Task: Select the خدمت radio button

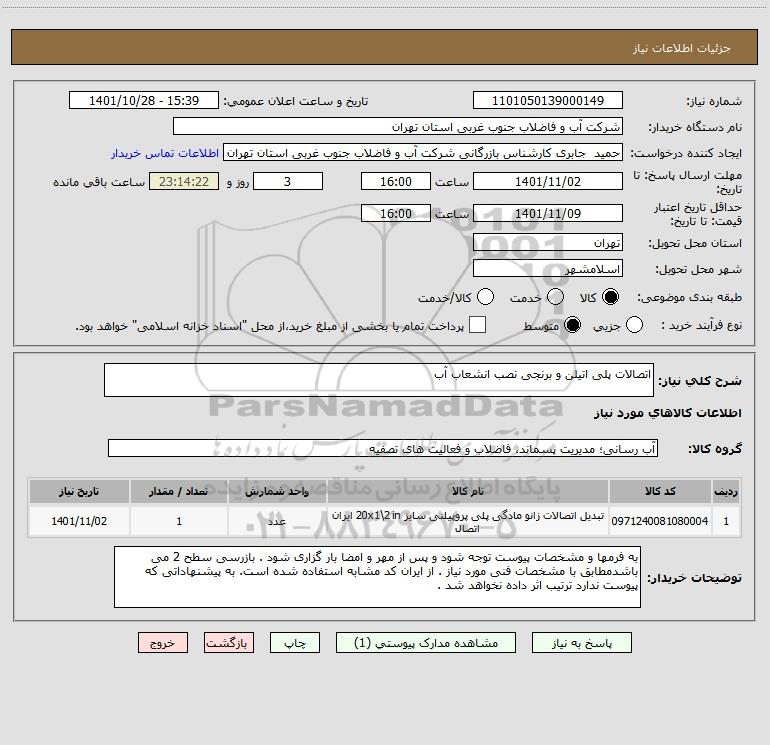Action: (555, 297)
